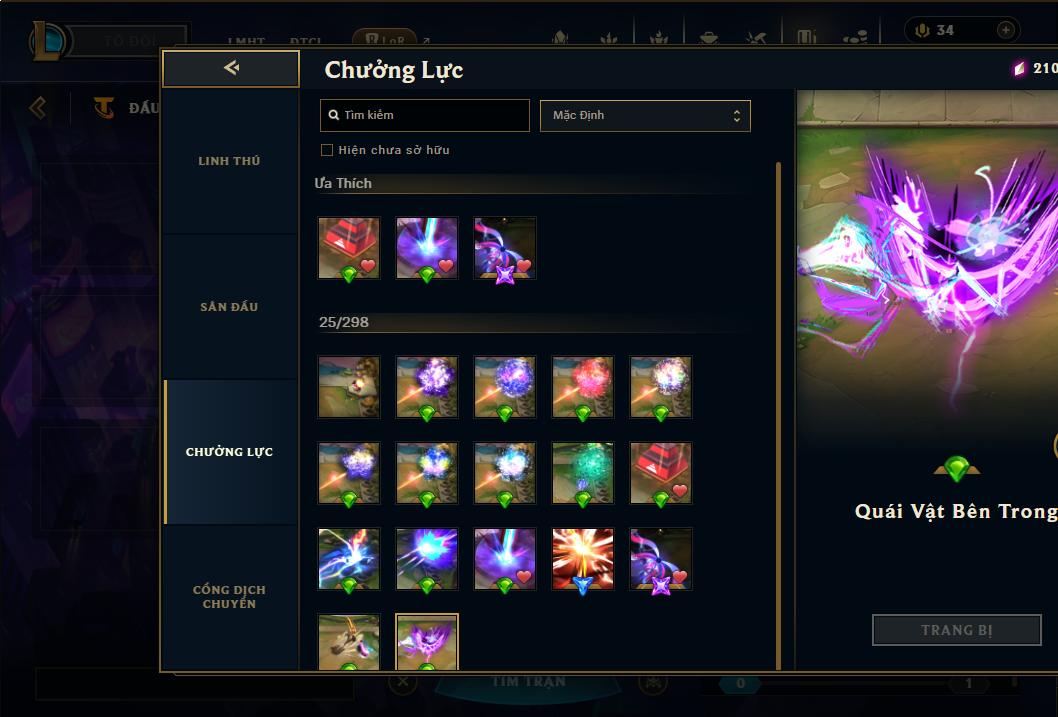Select the green firework boom thumbnail
1058x717 pixels.
(x=583, y=474)
